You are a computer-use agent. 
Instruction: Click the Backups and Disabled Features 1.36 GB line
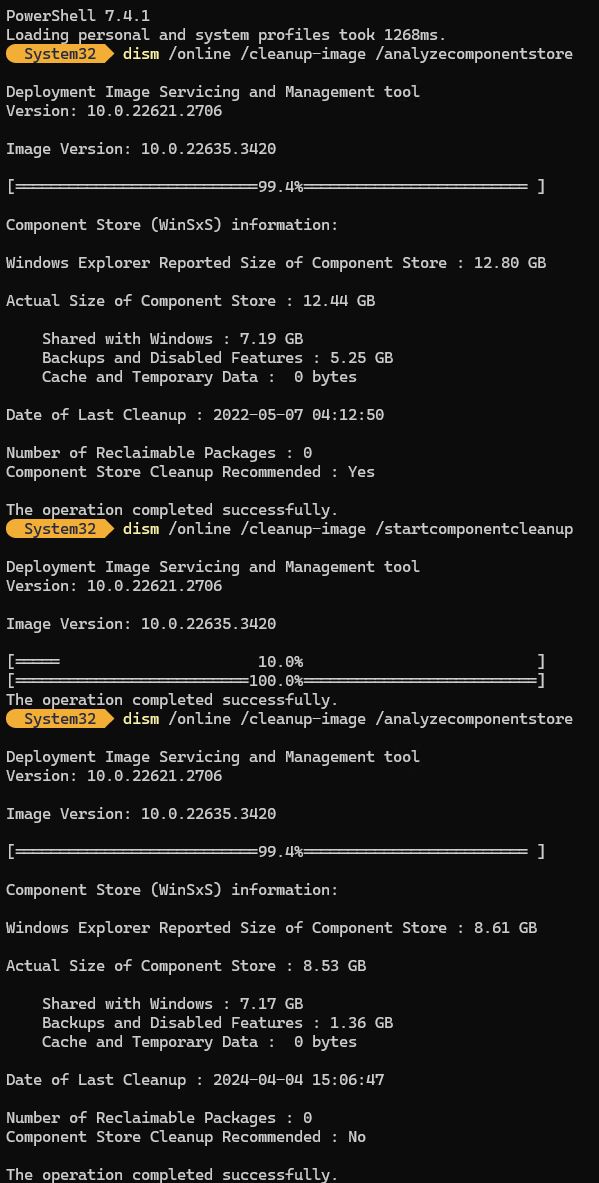[x=217, y=1022]
